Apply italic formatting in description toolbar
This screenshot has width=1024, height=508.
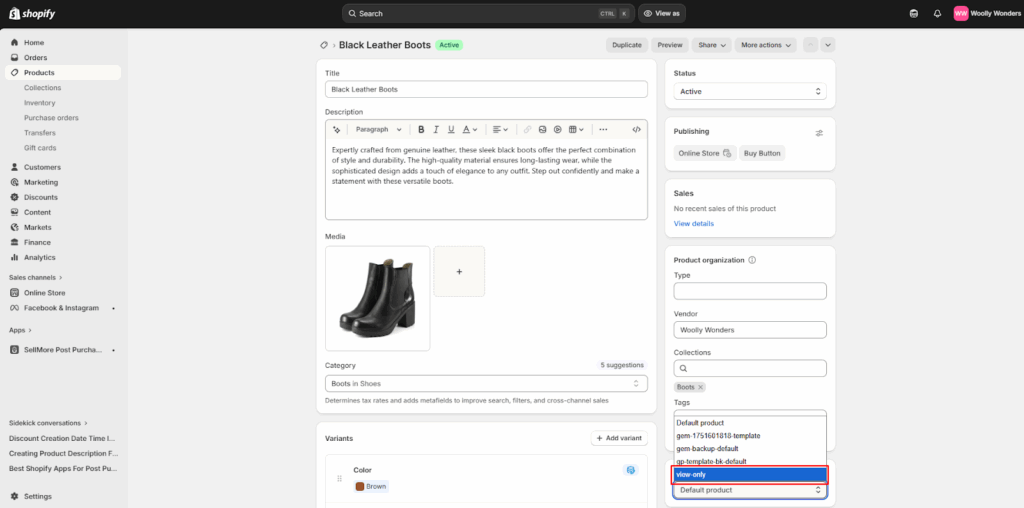tap(436, 129)
